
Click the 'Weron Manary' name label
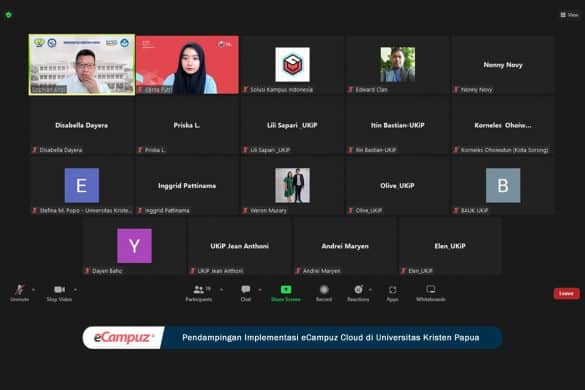pos(268,211)
